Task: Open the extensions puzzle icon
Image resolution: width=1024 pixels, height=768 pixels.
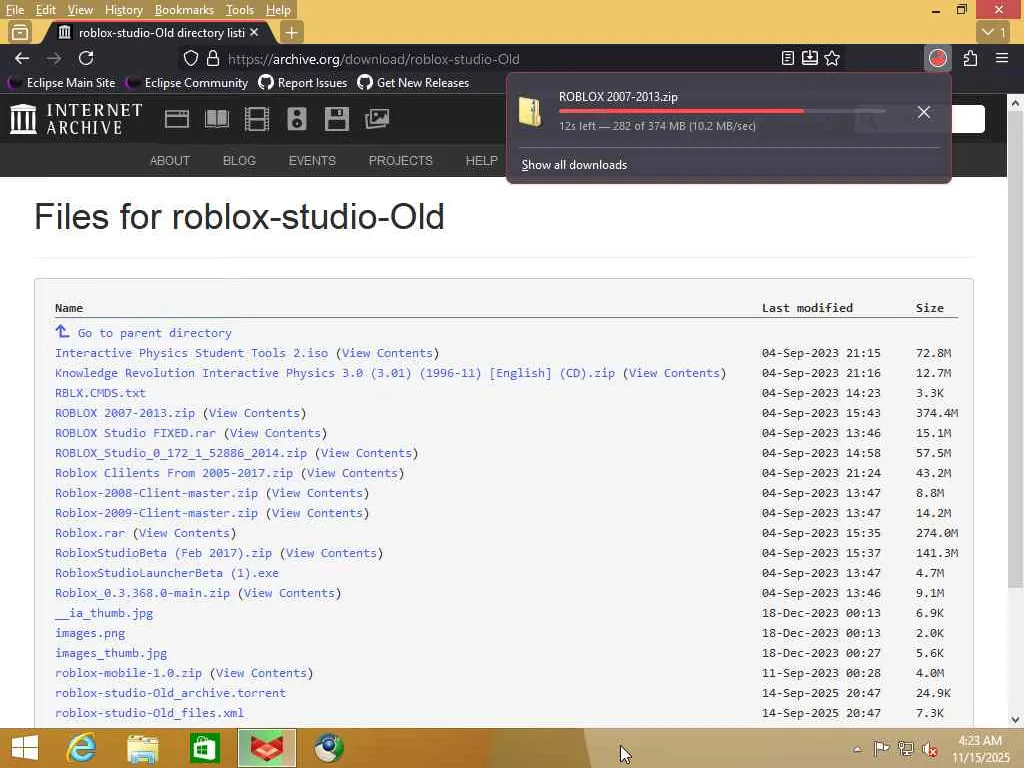Action: [970, 59]
